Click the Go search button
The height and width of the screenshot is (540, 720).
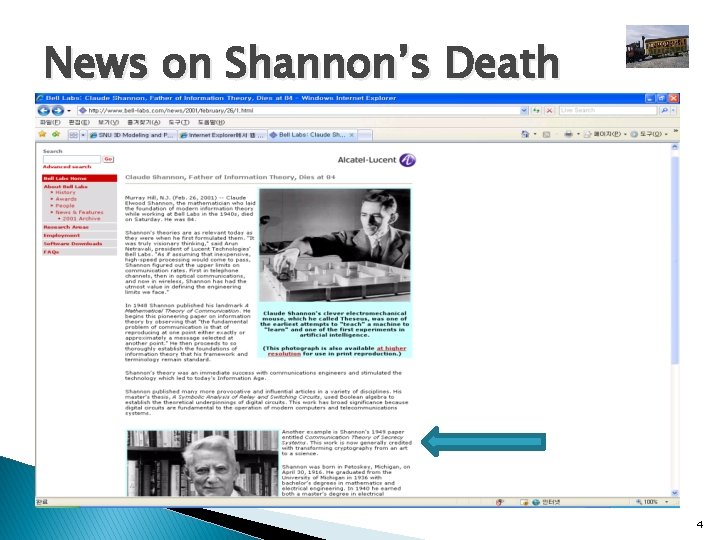coord(108,159)
